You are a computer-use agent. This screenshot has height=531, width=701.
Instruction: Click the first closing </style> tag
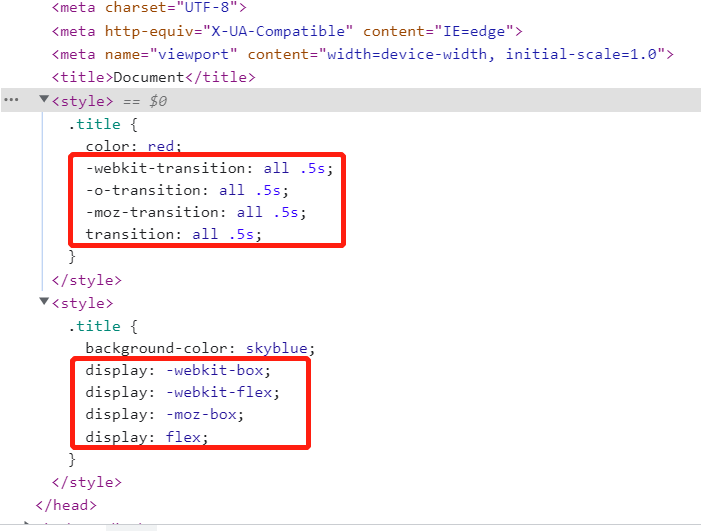tap(86, 280)
